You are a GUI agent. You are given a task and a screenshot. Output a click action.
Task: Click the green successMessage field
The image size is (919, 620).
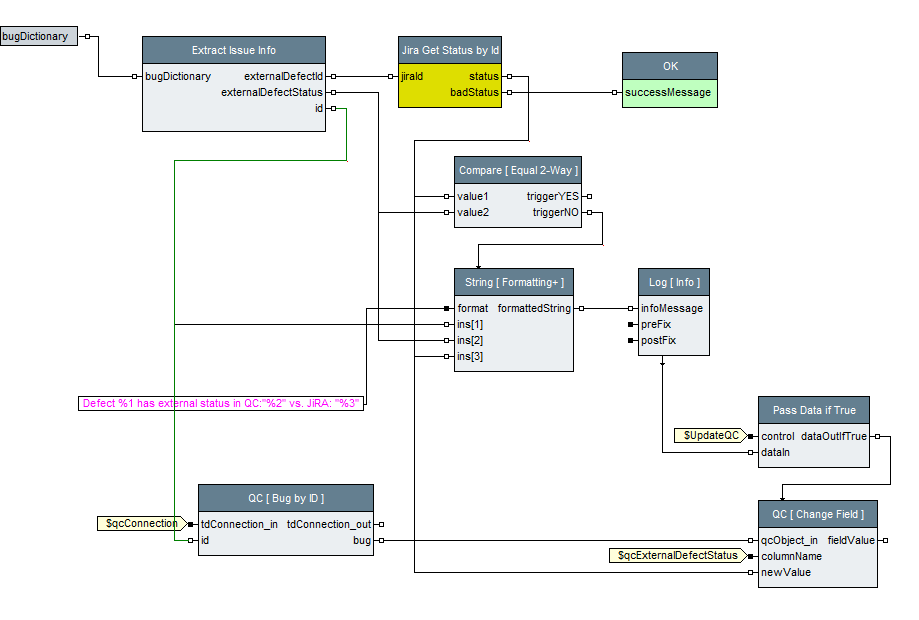point(669,93)
